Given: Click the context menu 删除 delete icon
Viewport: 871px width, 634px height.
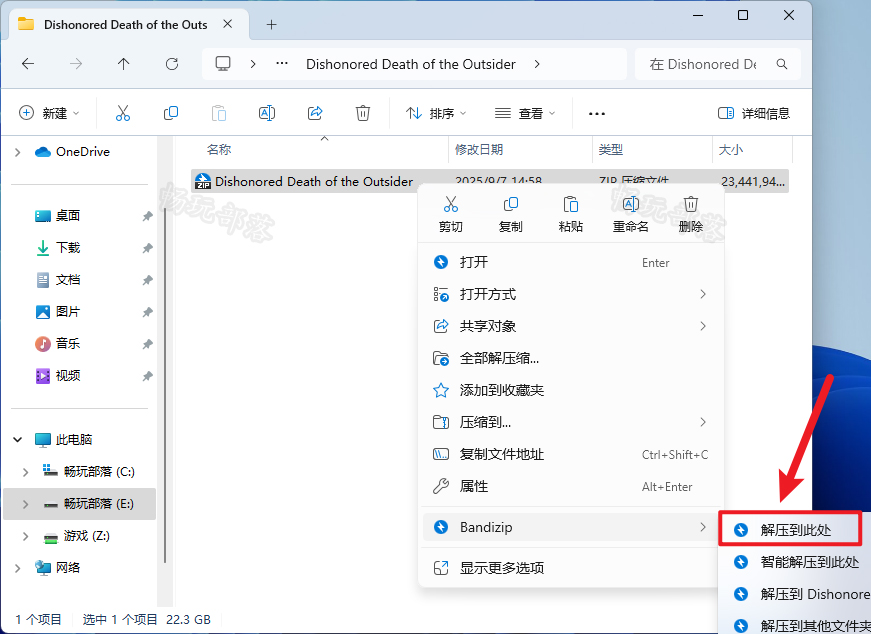Looking at the screenshot, I should [x=690, y=204].
